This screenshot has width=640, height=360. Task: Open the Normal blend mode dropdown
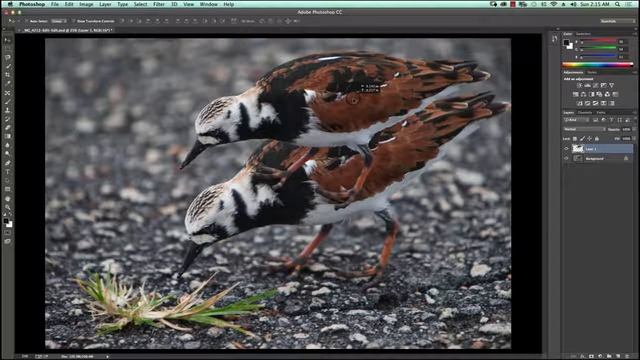click(x=584, y=129)
